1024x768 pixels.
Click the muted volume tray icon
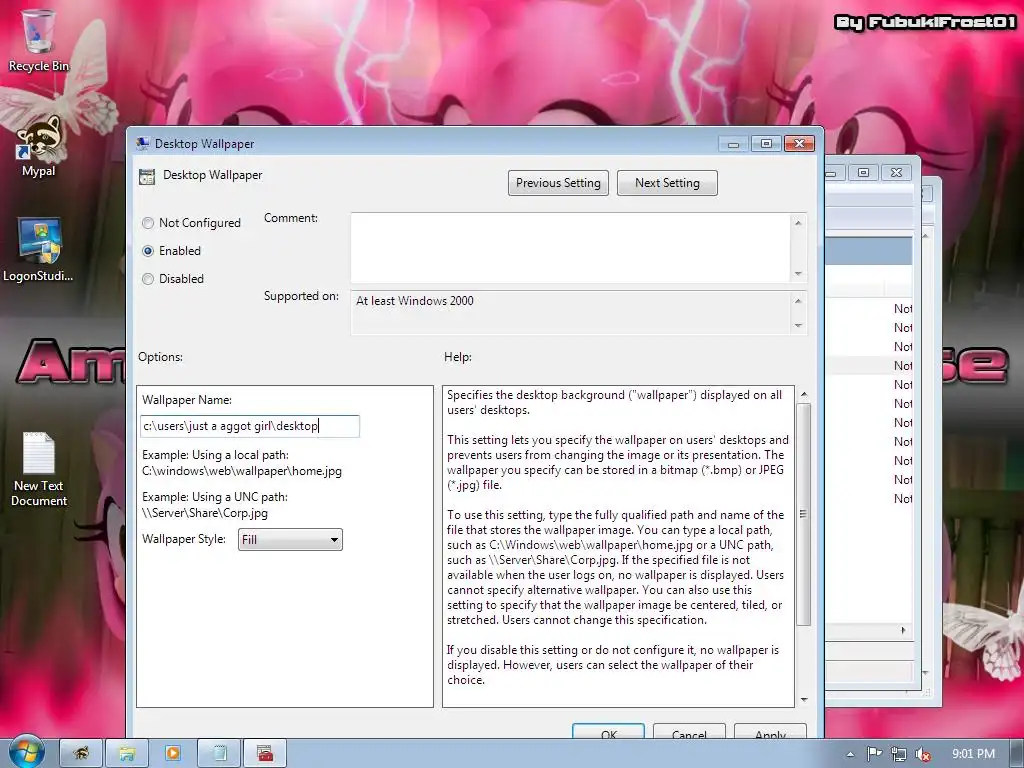[923, 754]
